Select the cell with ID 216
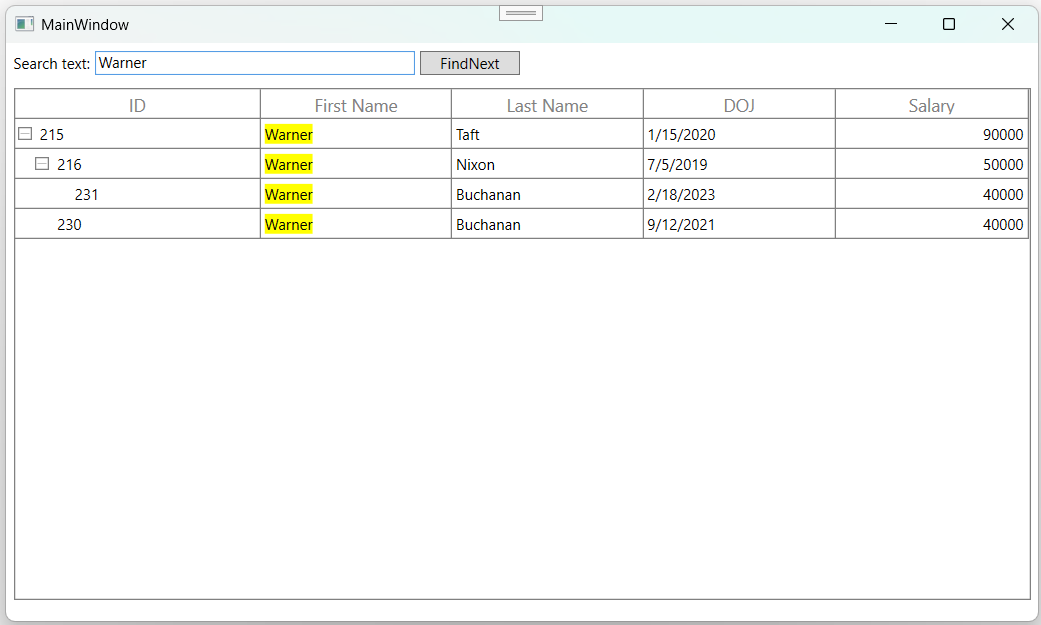 [137, 164]
